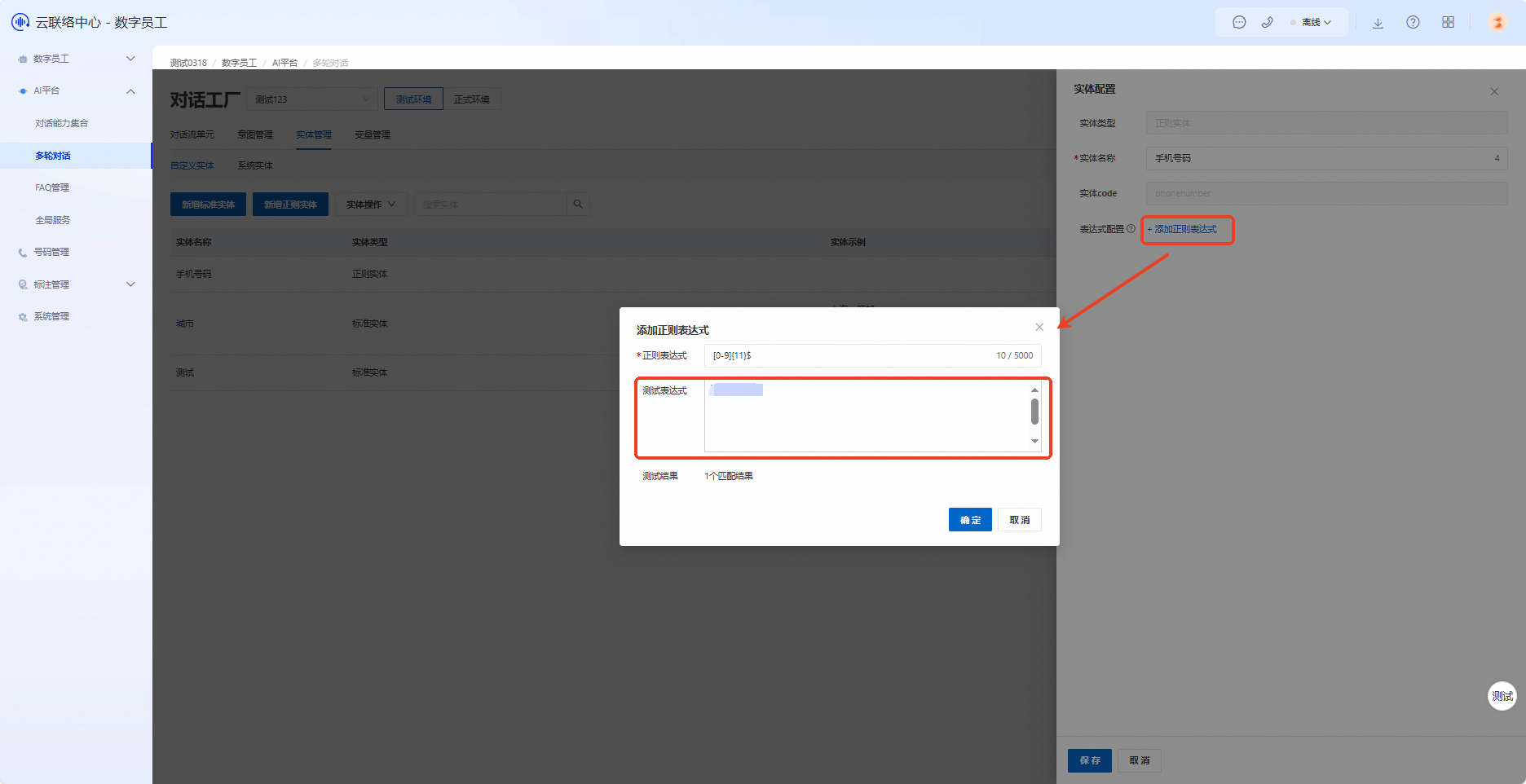
Task: Open 系统管理 label in the sidebar
Action: point(51,317)
